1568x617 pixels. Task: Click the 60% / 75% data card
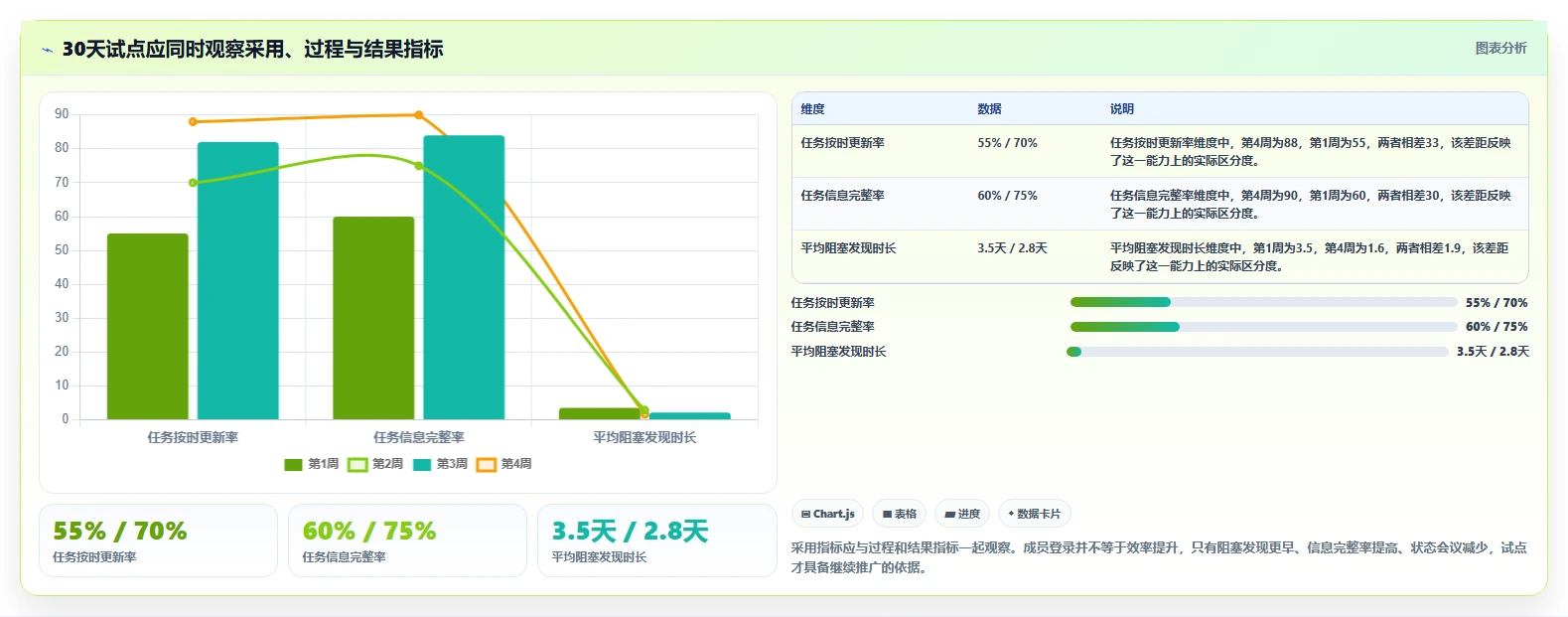(x=407, y=540)
